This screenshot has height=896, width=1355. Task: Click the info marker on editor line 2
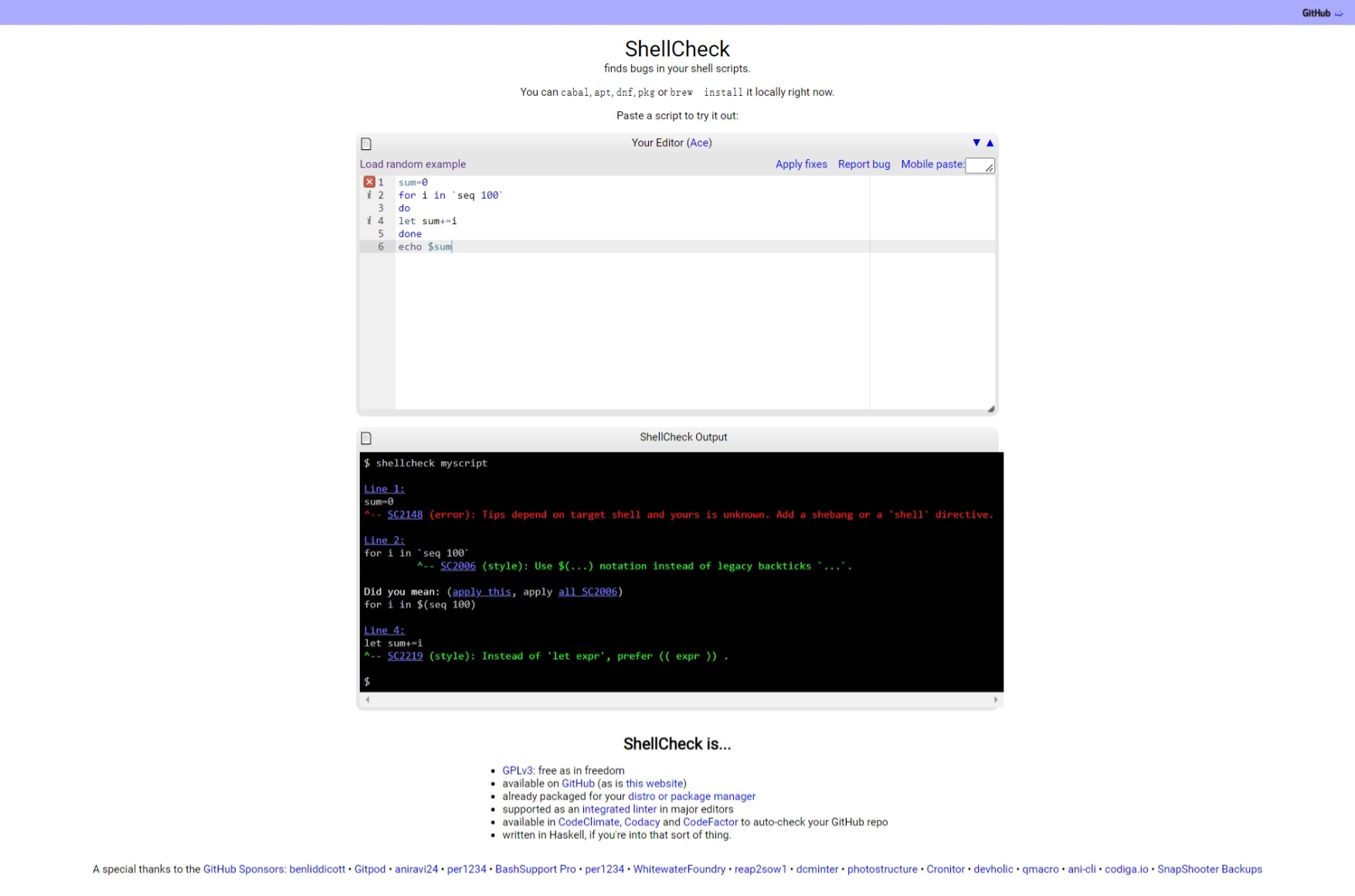point(369,195)
